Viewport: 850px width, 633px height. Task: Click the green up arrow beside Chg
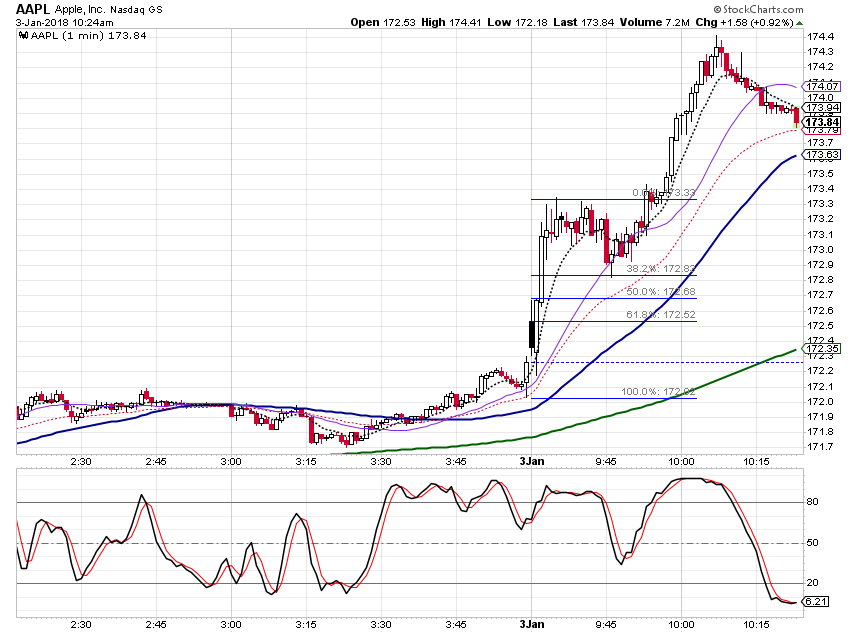(800, 23)
